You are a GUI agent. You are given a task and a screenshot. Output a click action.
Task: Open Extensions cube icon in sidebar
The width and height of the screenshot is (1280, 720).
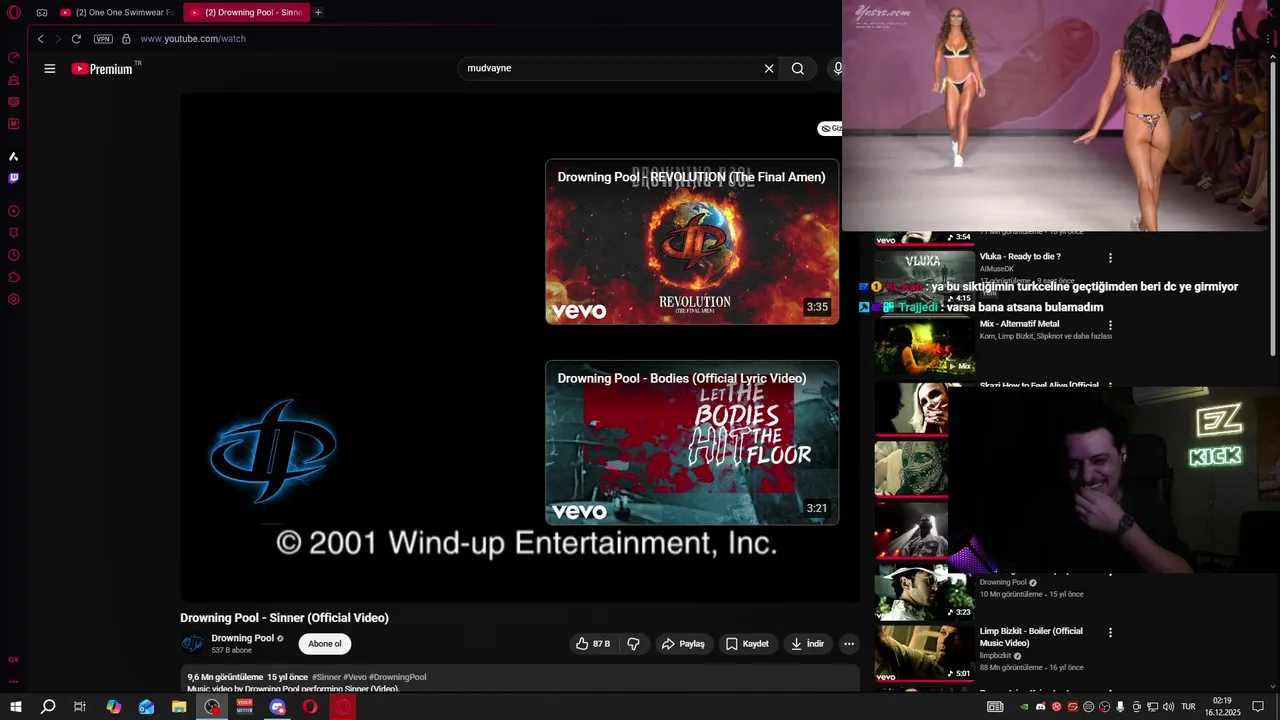click(x=13, y=277)
